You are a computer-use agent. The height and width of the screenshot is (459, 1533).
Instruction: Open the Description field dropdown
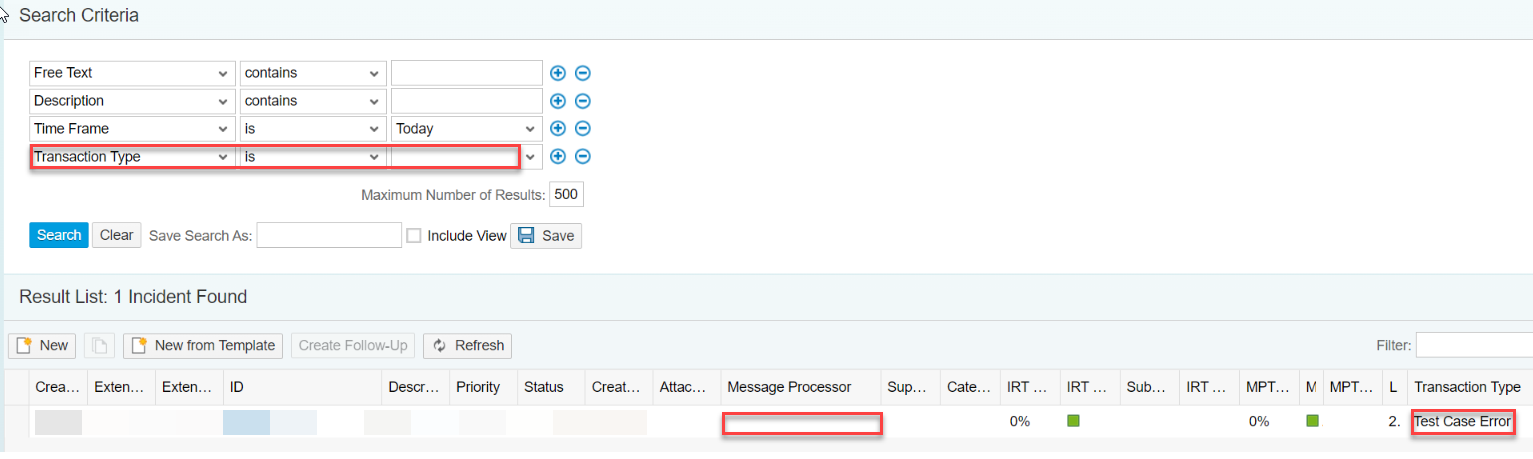[x=132, y=101]
